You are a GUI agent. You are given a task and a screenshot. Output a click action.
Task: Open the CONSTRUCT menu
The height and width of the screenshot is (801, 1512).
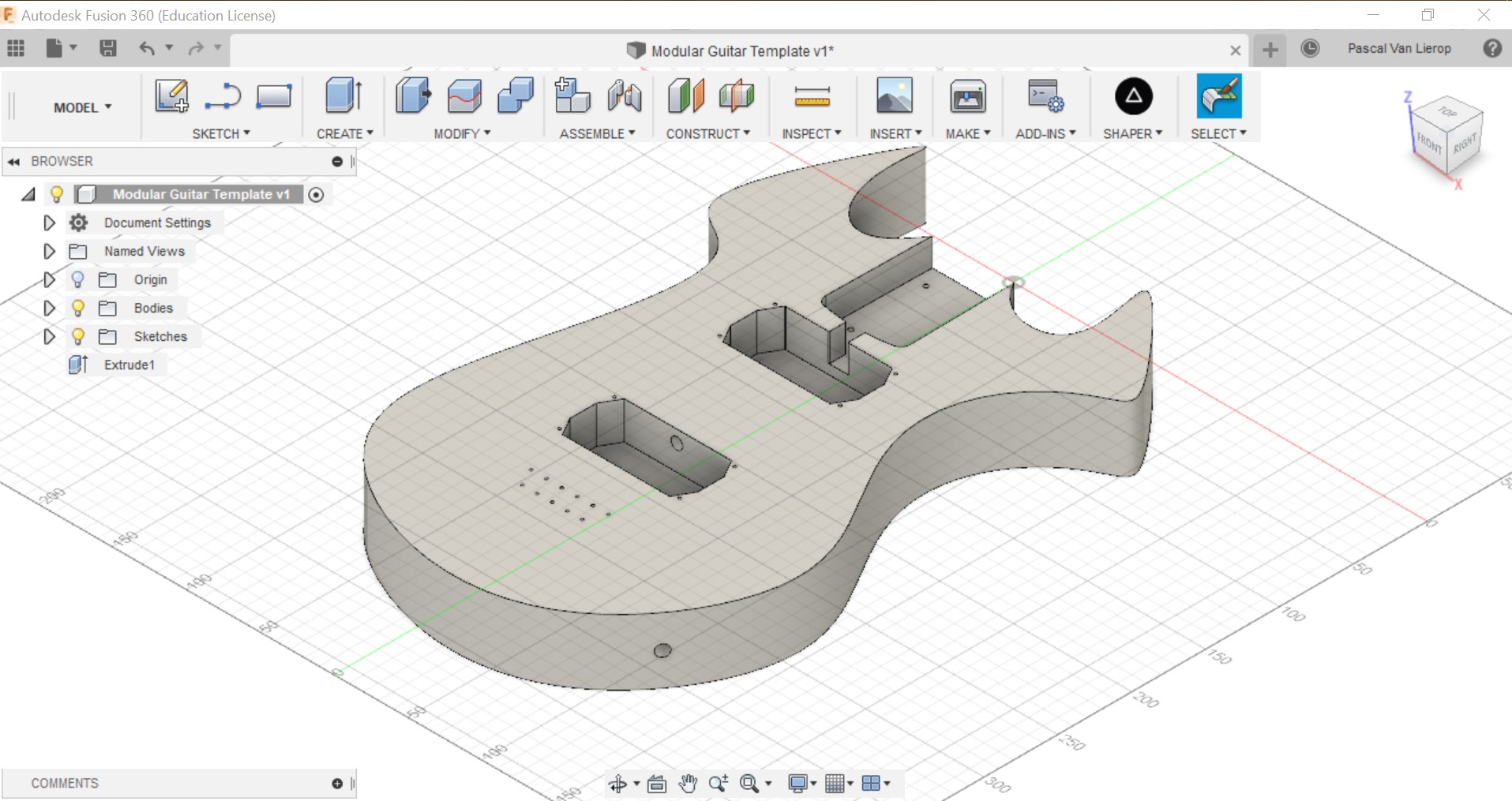[708, 133]
